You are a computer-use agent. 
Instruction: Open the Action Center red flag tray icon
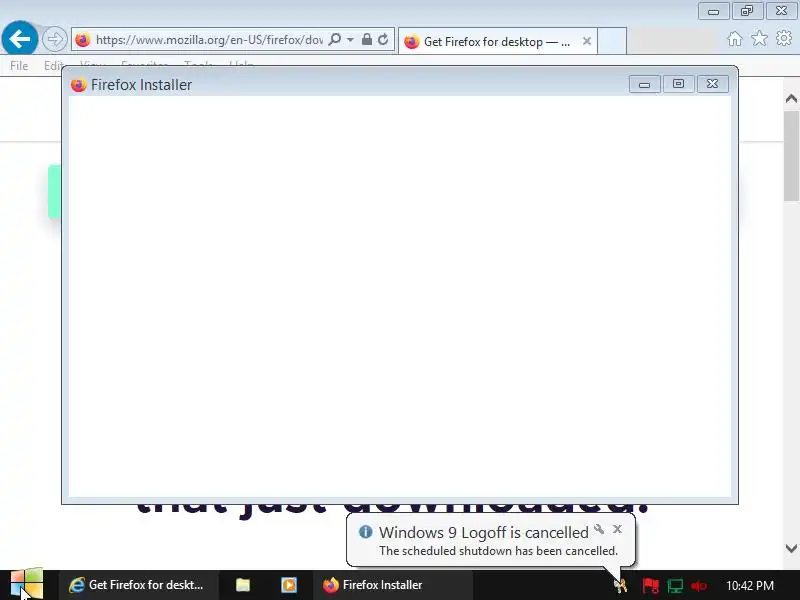(x=651, y=585)
